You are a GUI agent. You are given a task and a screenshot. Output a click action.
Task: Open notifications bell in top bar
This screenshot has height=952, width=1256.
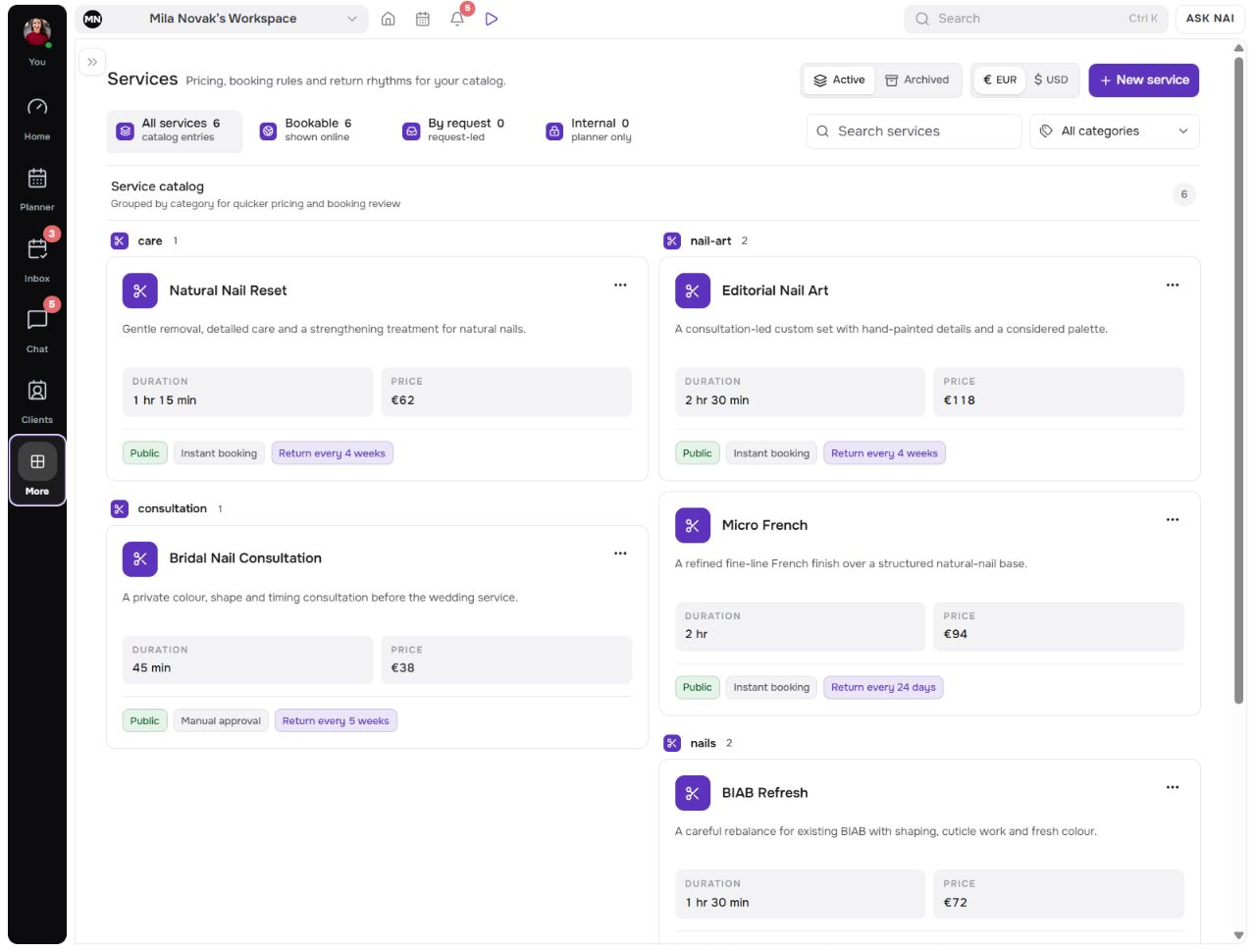coord(457,19)
